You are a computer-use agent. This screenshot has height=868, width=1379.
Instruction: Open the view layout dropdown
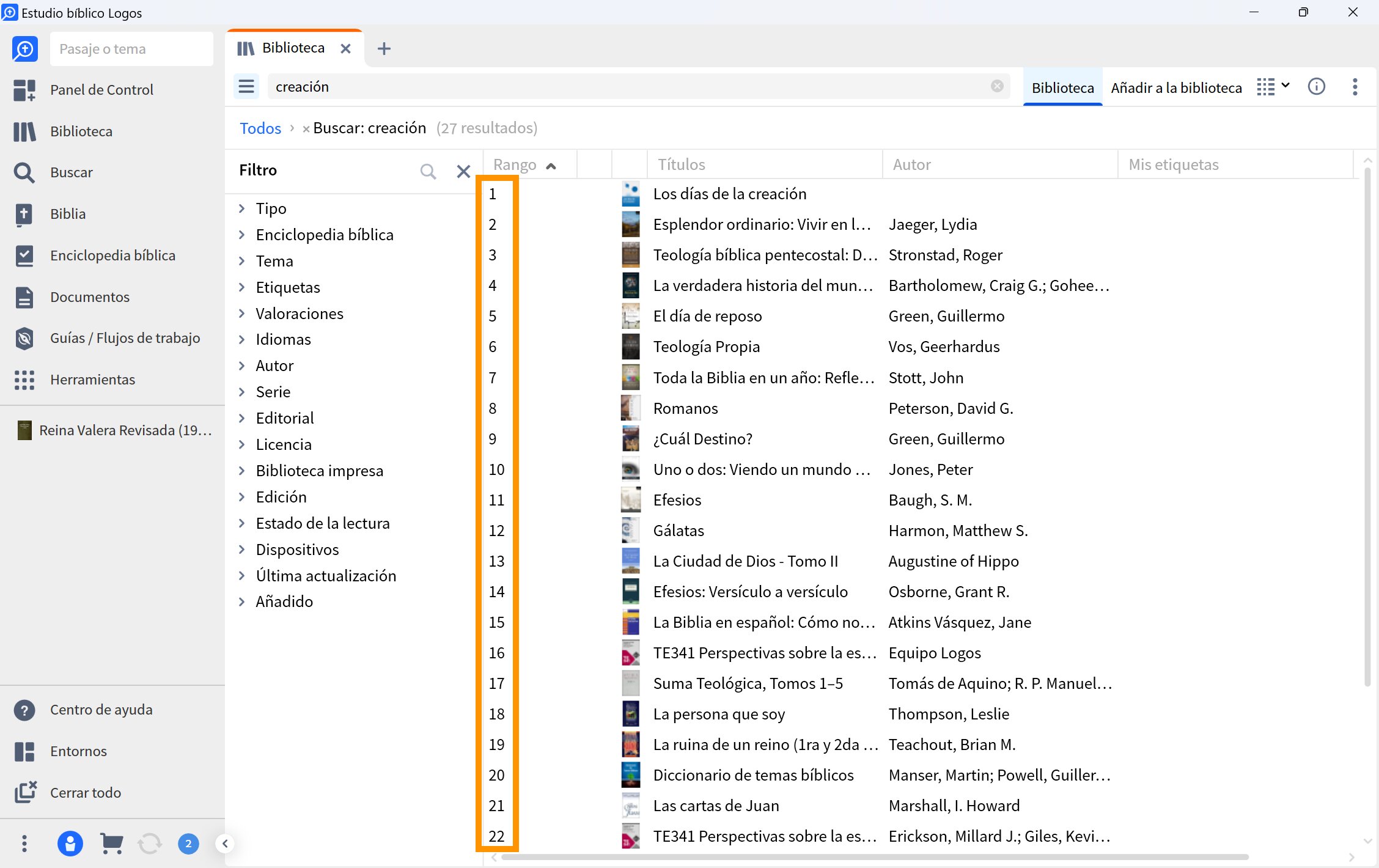coord(1273,87)
